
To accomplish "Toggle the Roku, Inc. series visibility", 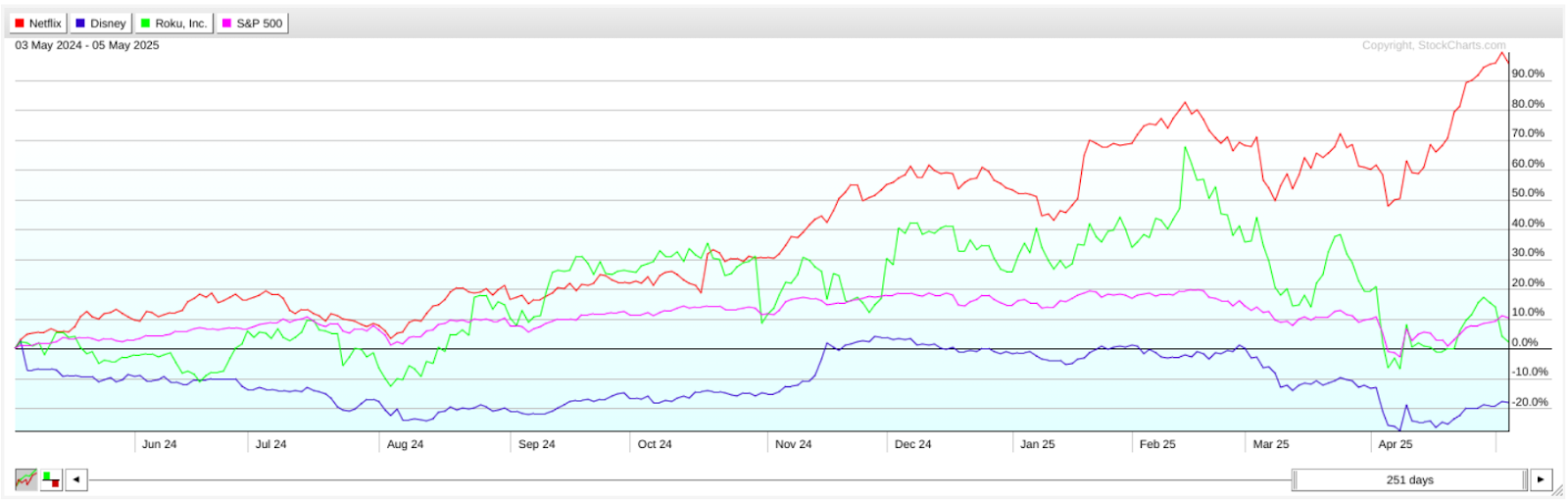I will point(173,23).
